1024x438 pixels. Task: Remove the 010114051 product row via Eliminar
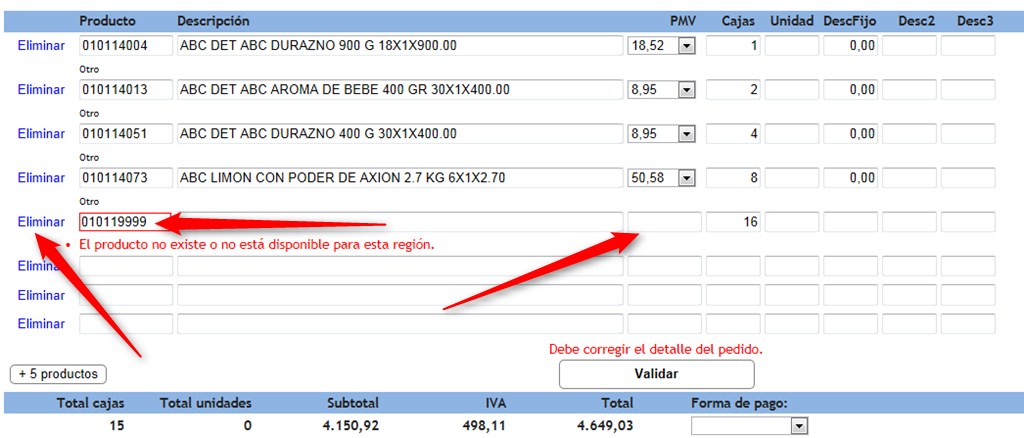click(41, 134)
